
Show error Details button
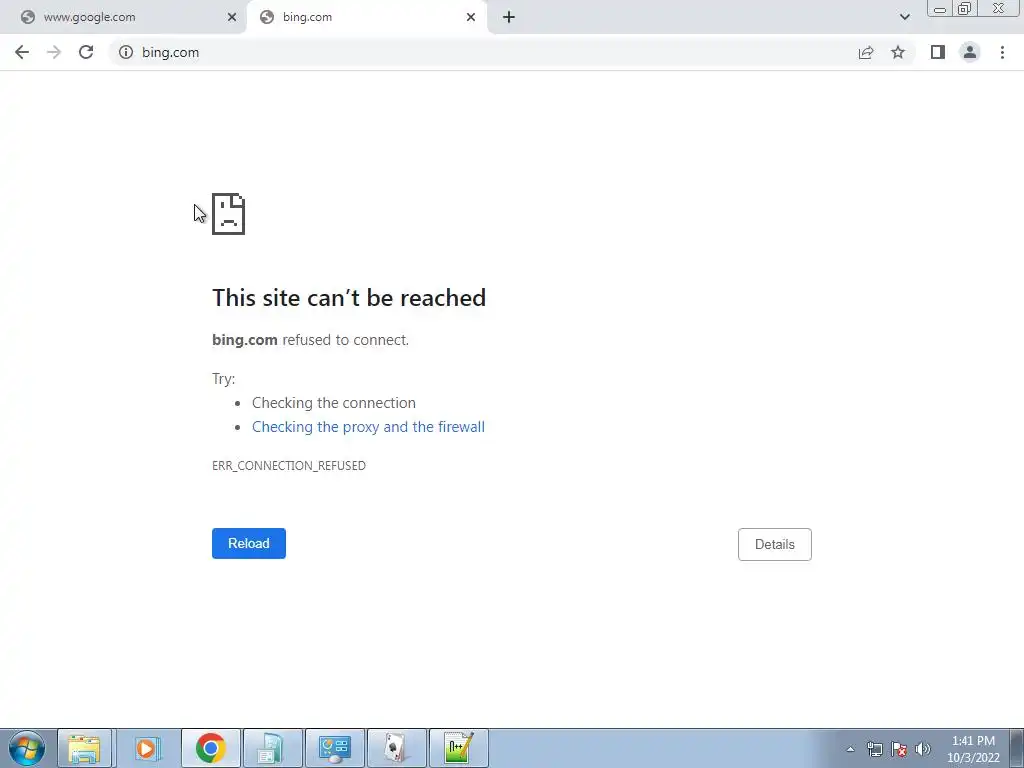(x=775, y=544)
